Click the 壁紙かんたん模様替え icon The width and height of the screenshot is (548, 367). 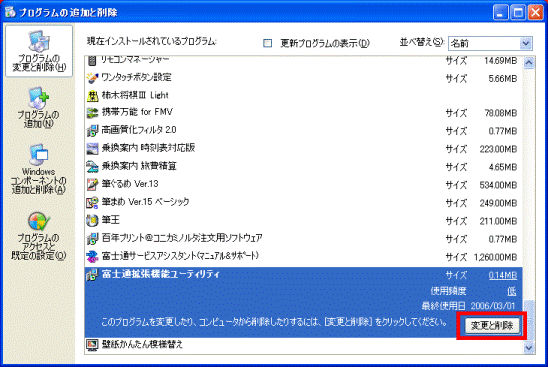point(92,345)
